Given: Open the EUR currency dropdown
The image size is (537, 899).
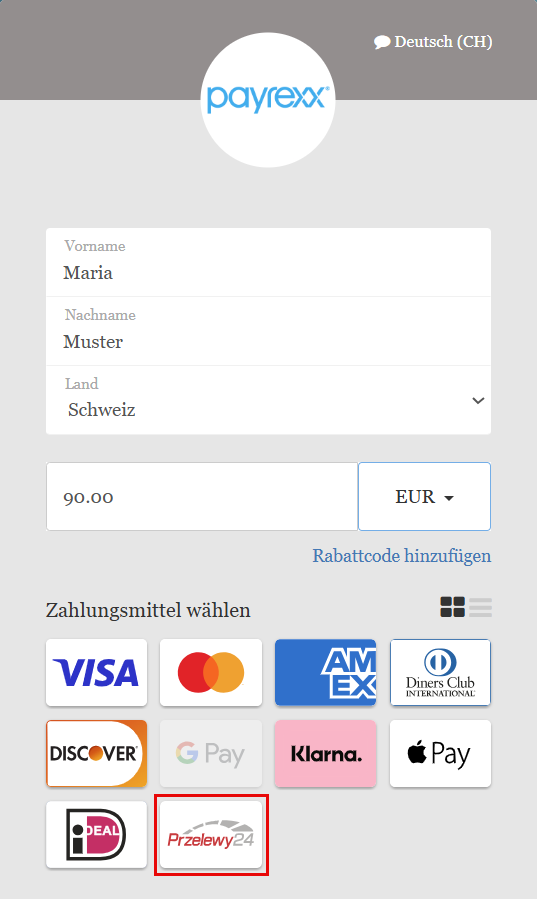Looking at the screenshot, I should coord(425,497).
